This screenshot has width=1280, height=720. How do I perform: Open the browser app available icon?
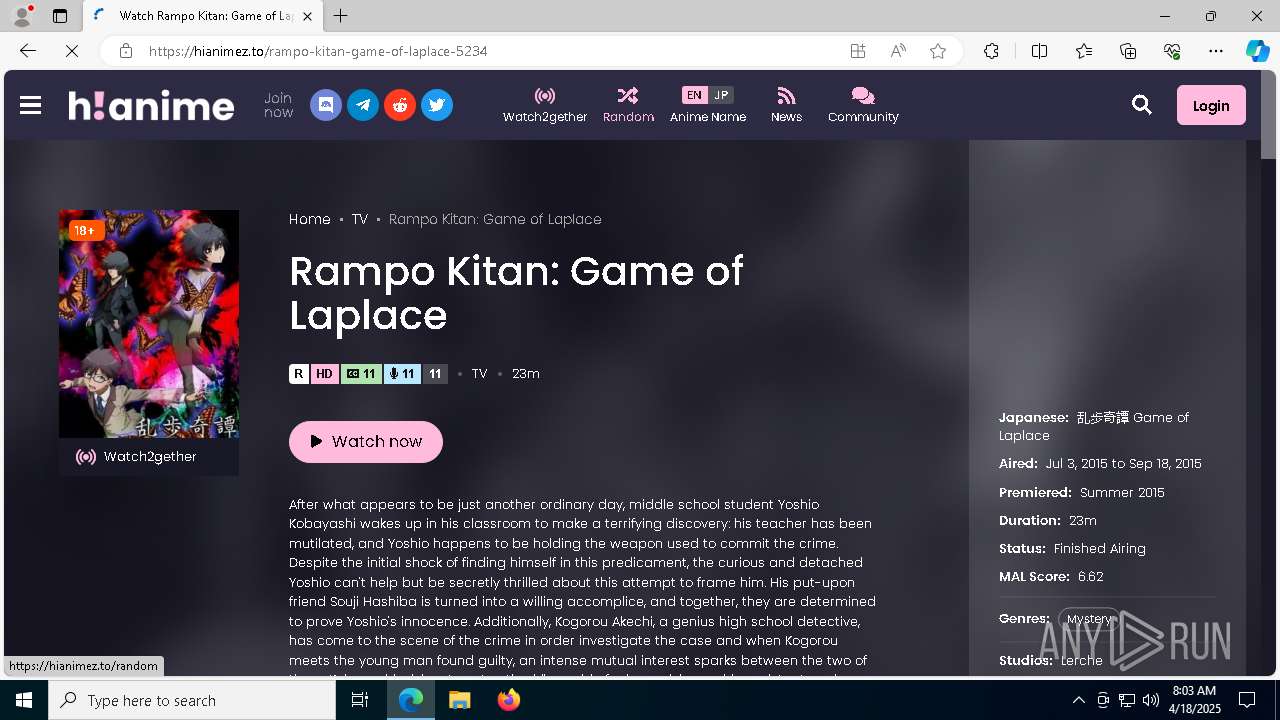point(858,51)
